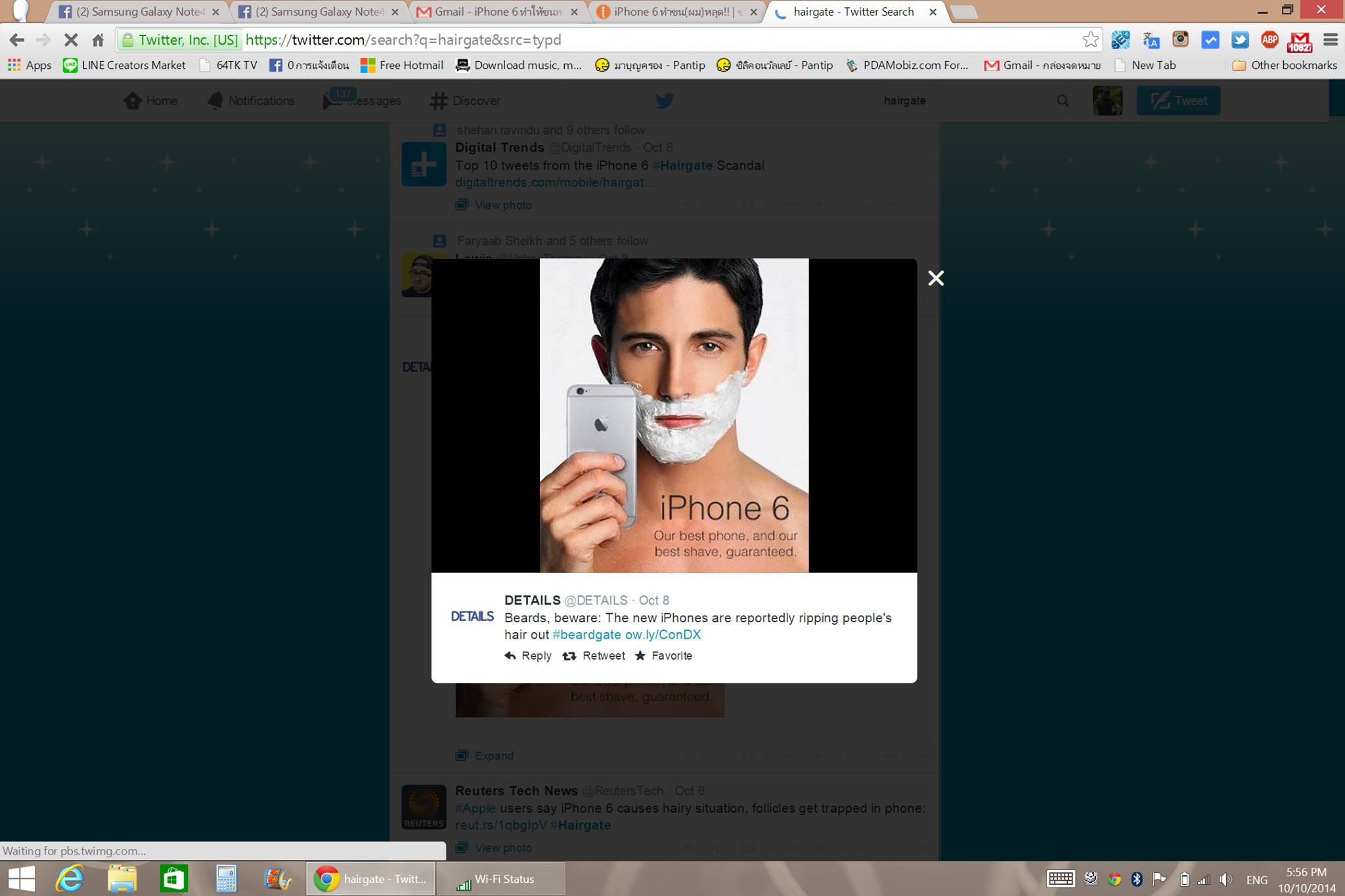Click the Adblock Plus extension icon
Screen dimensions: 1345x896
pos(1269,40)
